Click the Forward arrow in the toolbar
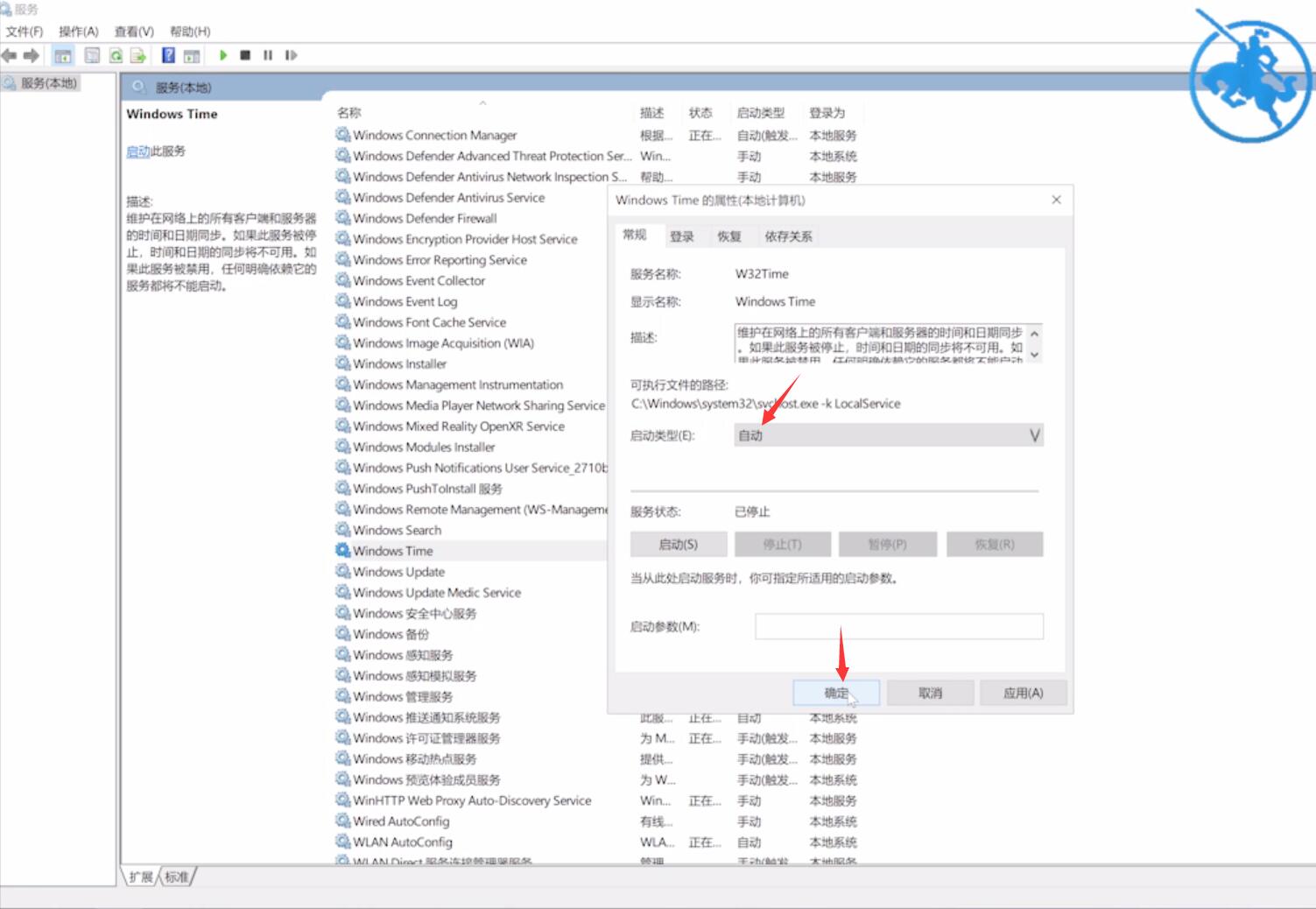The height and width of the screenshot is (909, 1316). coord(32,55)
